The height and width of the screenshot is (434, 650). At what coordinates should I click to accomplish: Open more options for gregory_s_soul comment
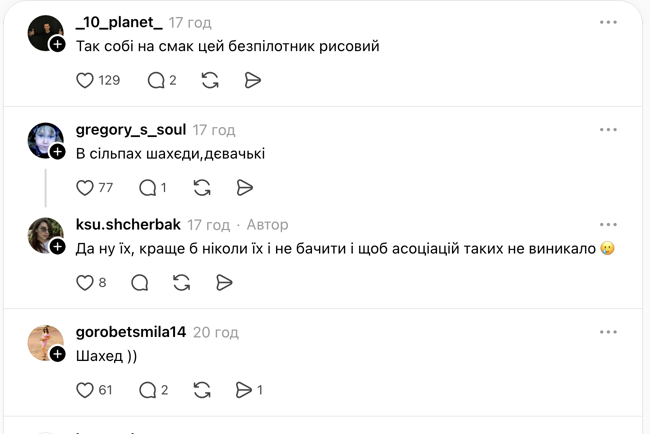pyautogui.click(x=608, y=130)
